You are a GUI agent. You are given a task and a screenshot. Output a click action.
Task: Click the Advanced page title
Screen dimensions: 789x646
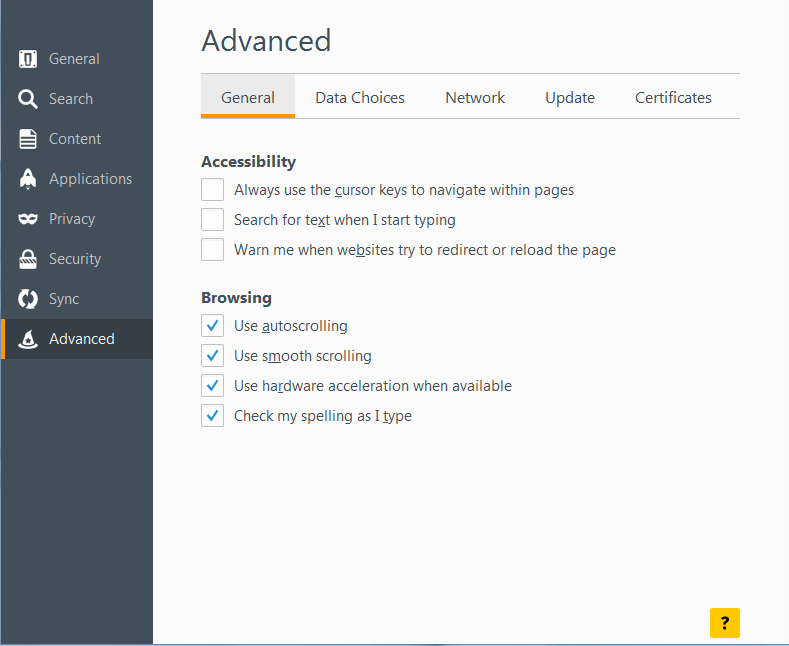click(x=266, y=41)
